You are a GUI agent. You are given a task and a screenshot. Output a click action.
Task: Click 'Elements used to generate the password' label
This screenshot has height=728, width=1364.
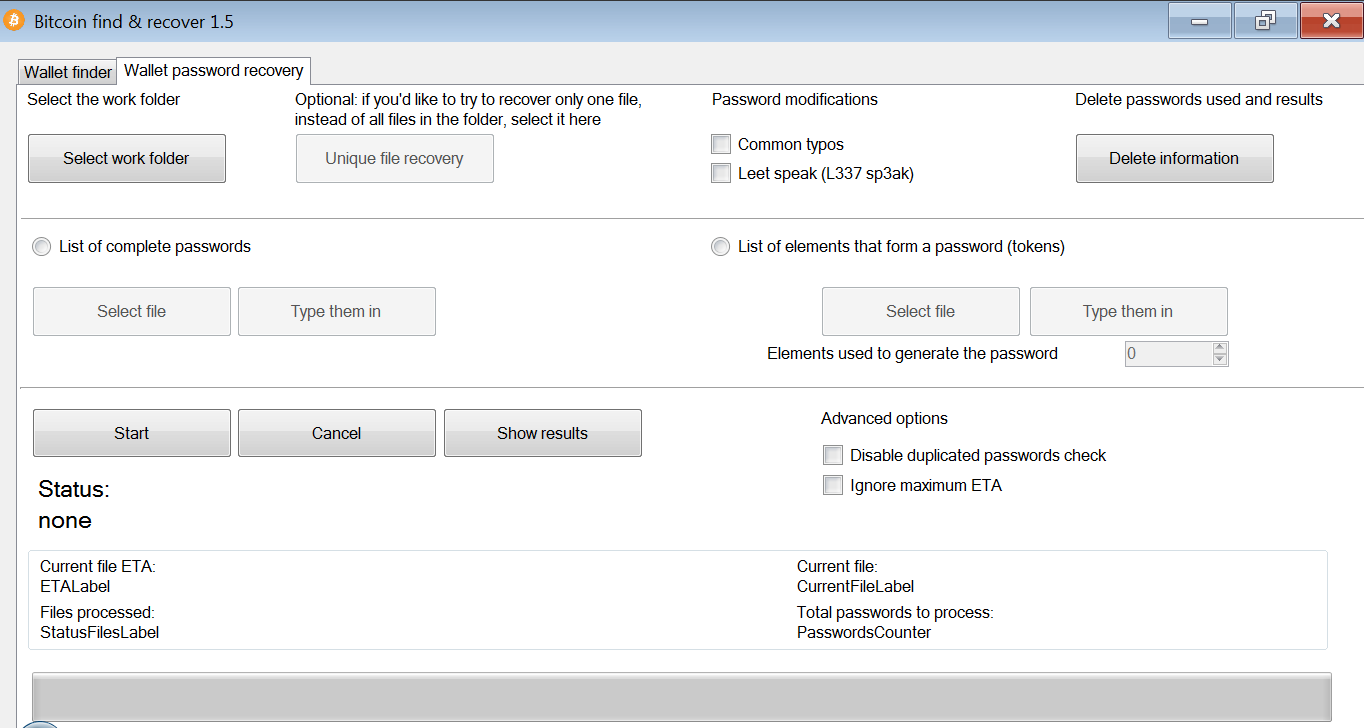click(912, 353)
